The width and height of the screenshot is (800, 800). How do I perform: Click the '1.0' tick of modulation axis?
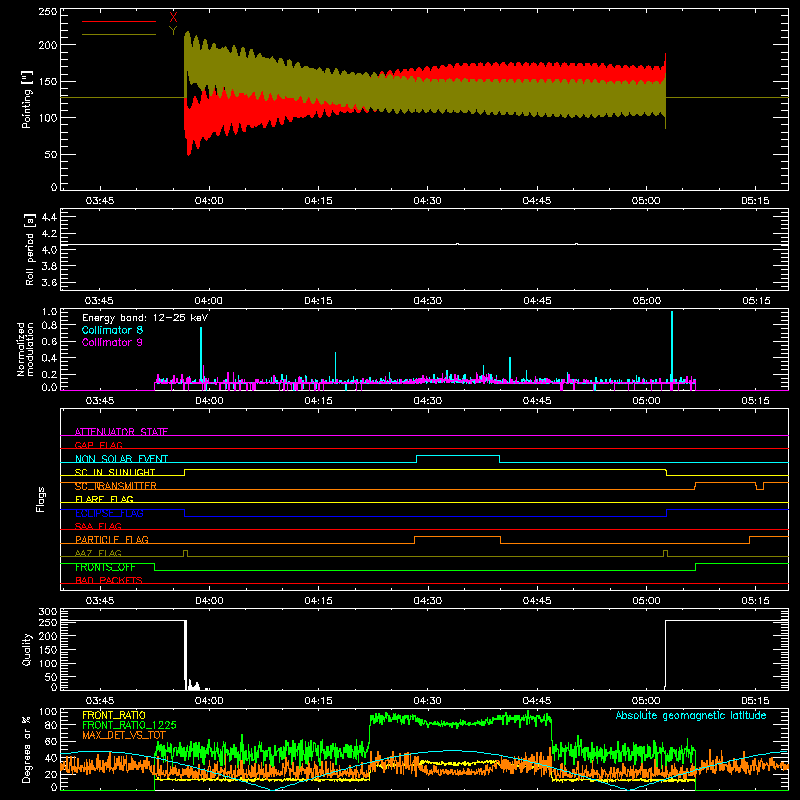49,312
